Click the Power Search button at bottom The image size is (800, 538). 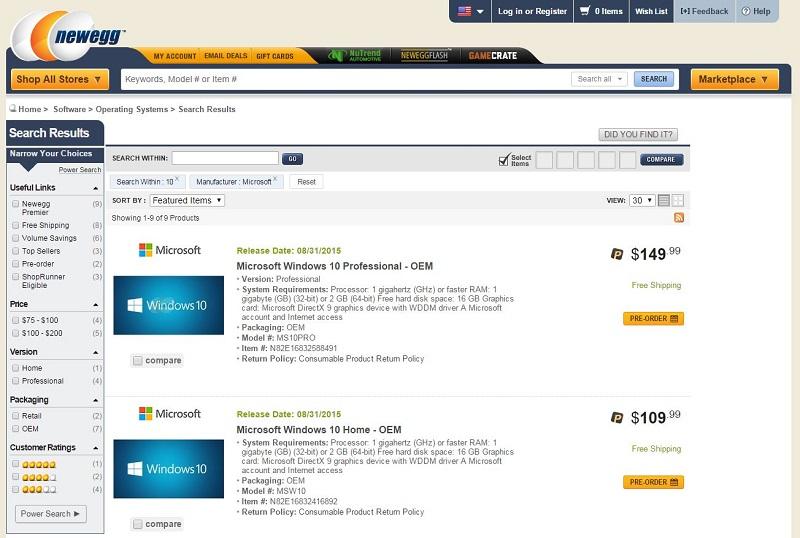[x=51, y=514]
